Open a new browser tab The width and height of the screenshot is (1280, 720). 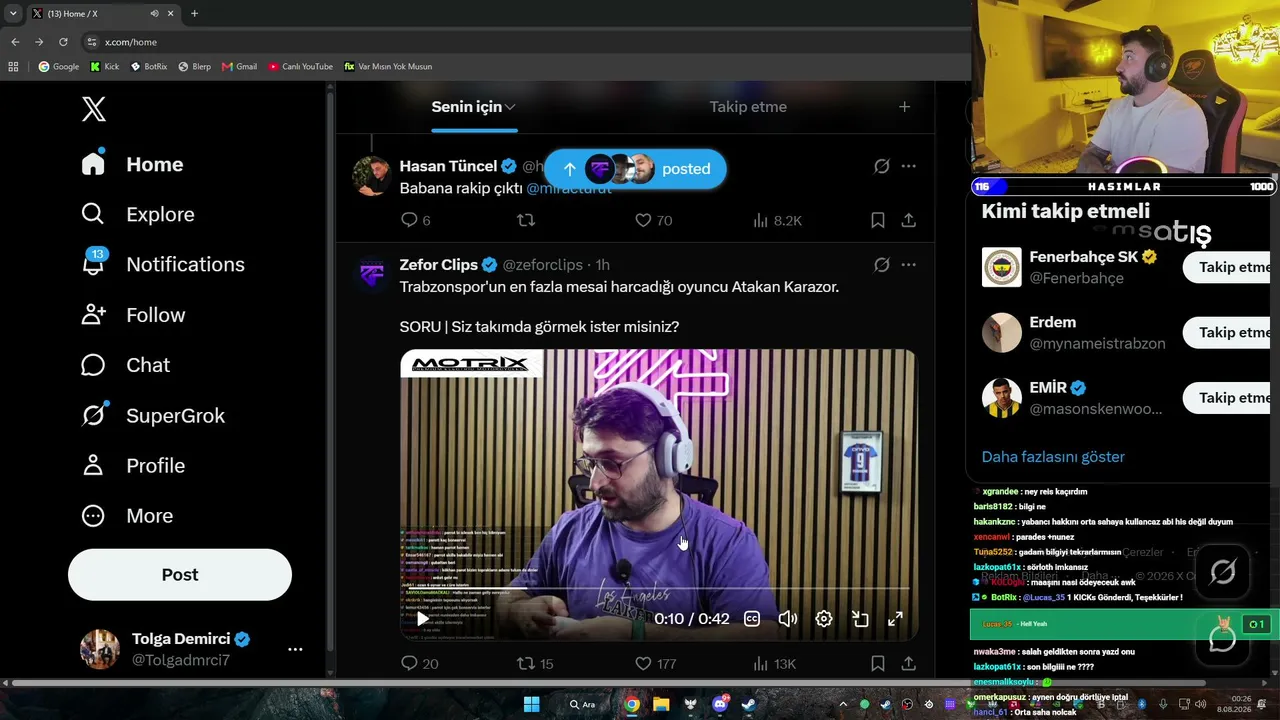point(195,14)
